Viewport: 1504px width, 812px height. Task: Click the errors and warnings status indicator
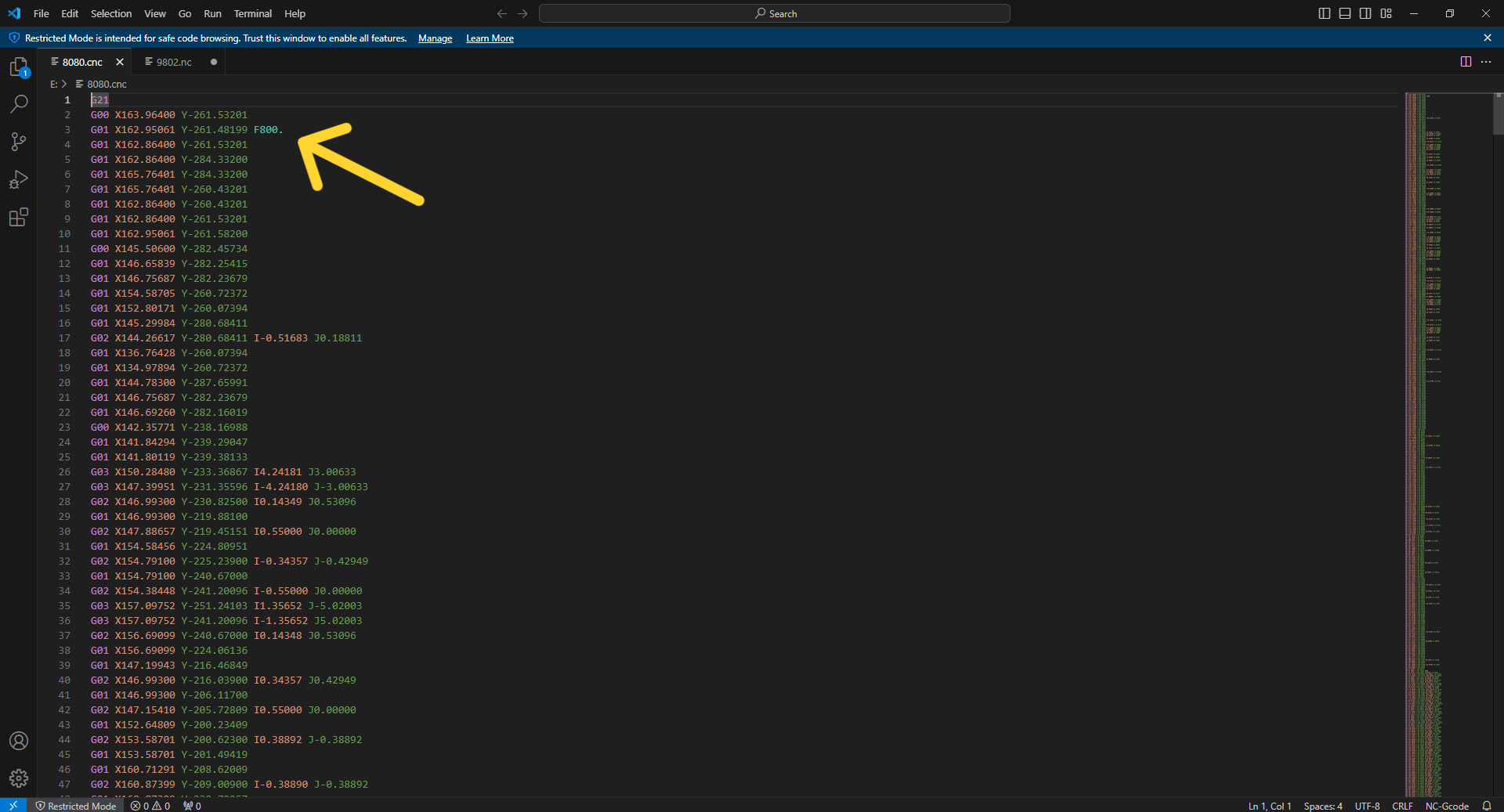click(150, 806)
